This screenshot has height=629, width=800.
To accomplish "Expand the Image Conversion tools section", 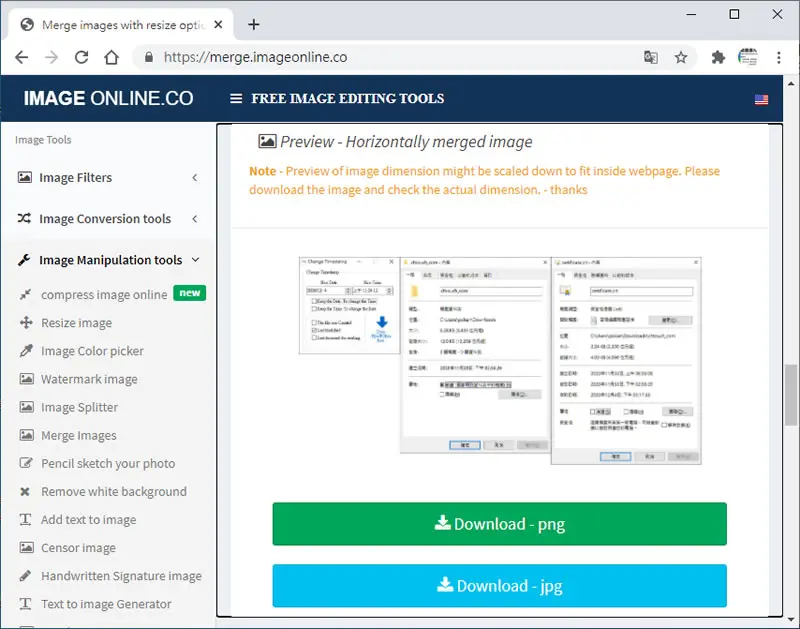I will [108, 219].
